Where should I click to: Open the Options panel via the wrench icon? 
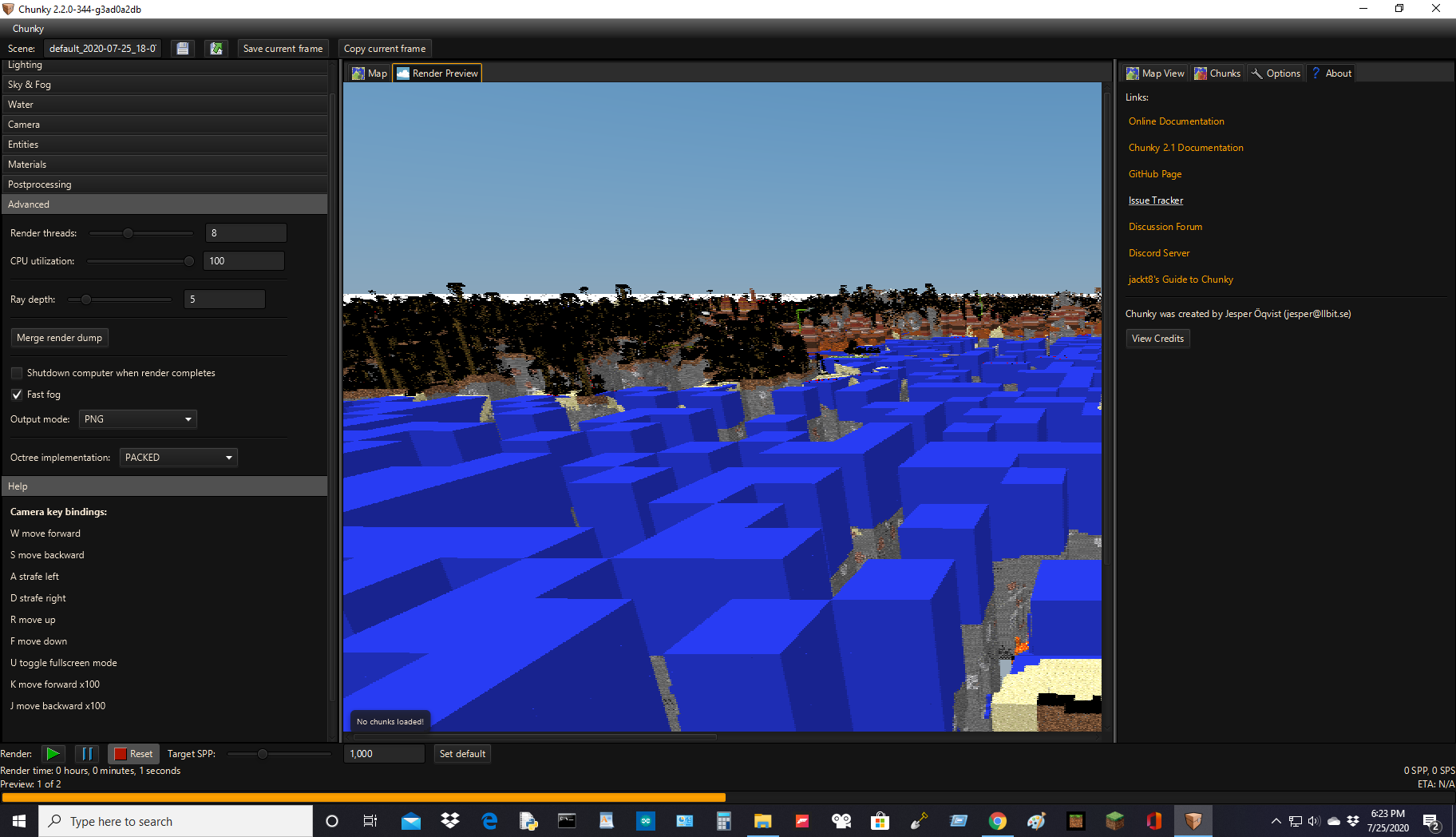pos(1275,73)
